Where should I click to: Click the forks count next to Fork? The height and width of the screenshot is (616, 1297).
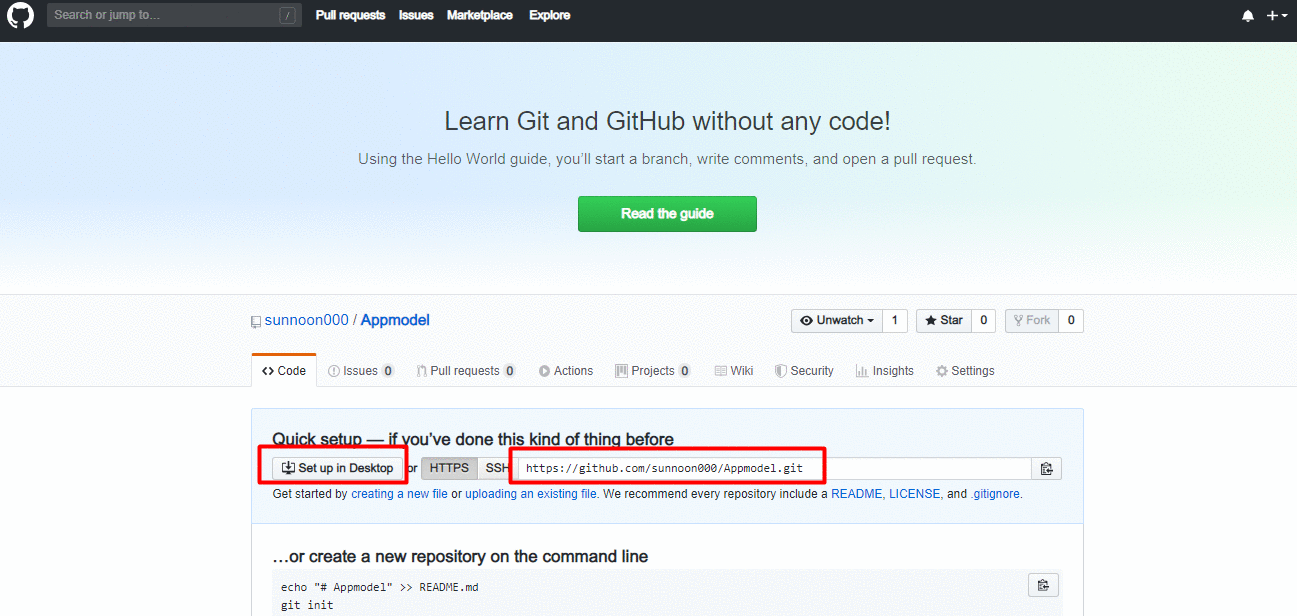[1071, 321]
